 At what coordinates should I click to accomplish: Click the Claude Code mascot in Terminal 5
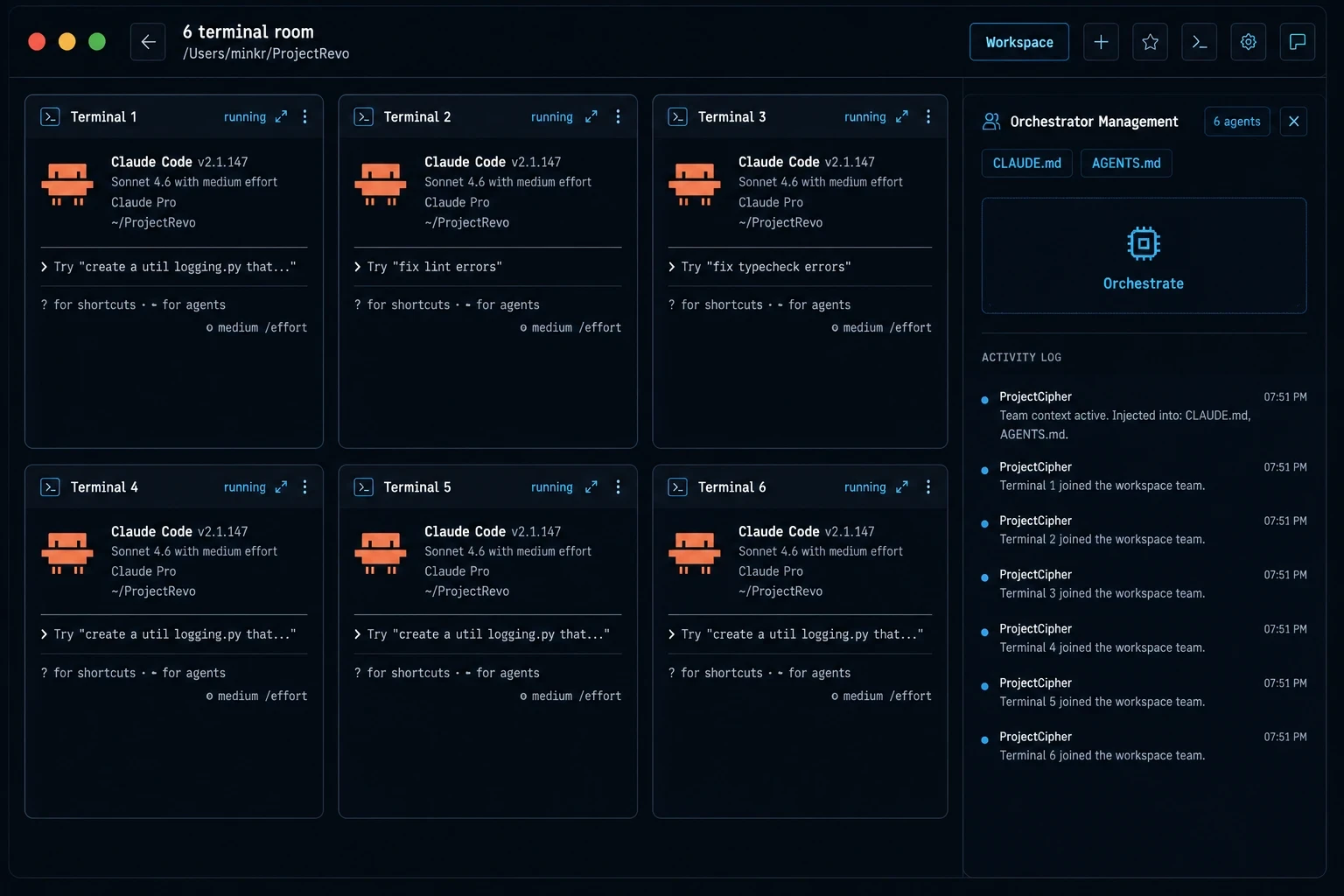pos(381,553)
